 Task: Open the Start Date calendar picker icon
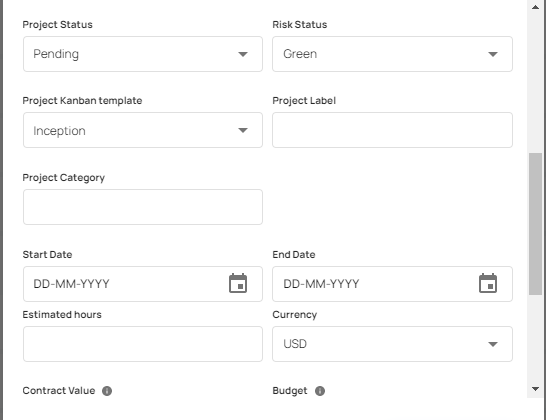coord(238,283)
